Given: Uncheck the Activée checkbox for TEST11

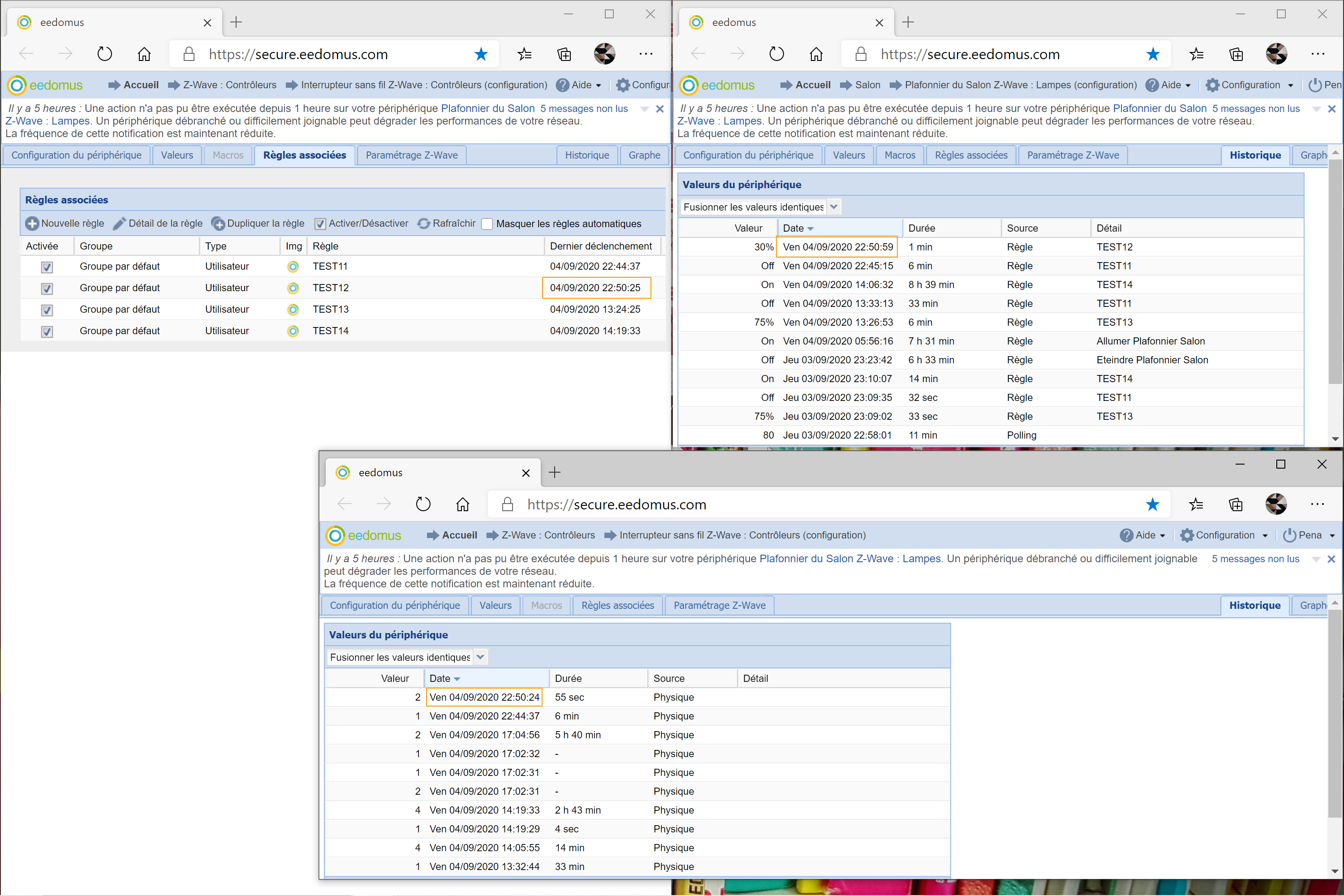Looking at the screenshot, I should tap(47, 267).
